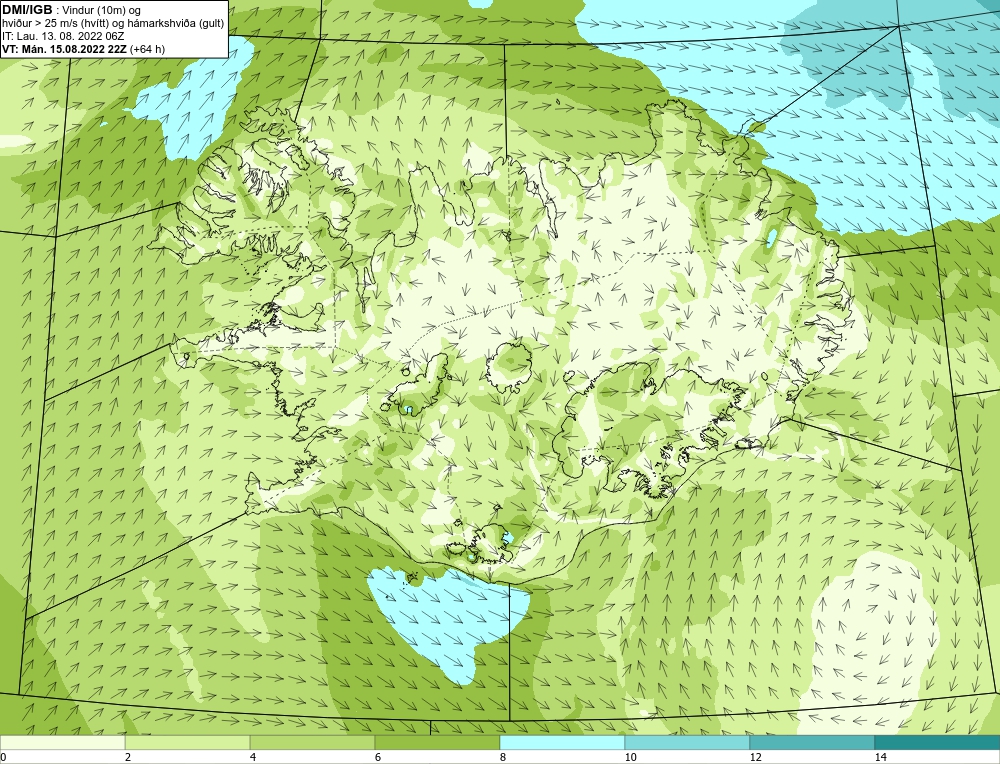Viewport: 1000px width, 764px height.
Task: Click the 12–14 m/s teal legend swatch
Action: point(812,742)
